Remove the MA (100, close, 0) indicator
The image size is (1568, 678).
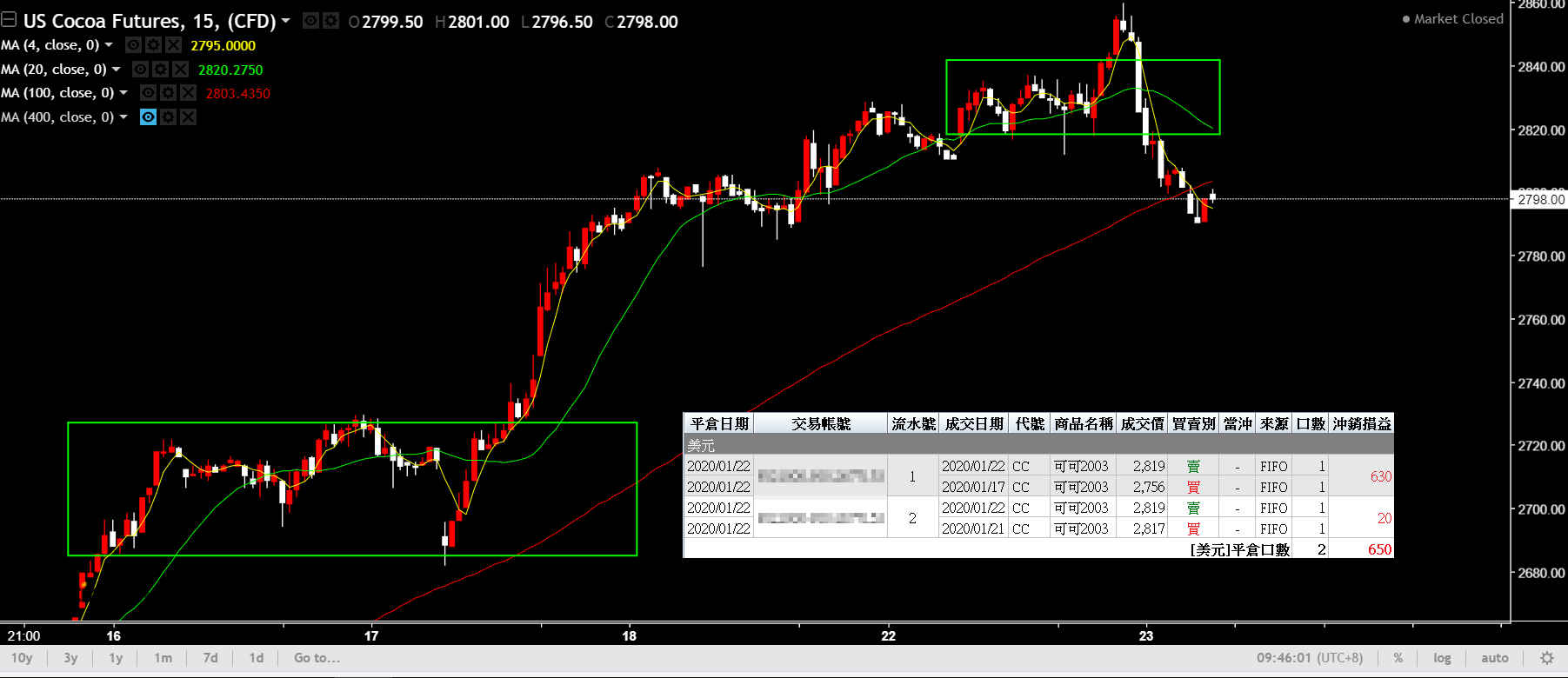pos(188,92)
